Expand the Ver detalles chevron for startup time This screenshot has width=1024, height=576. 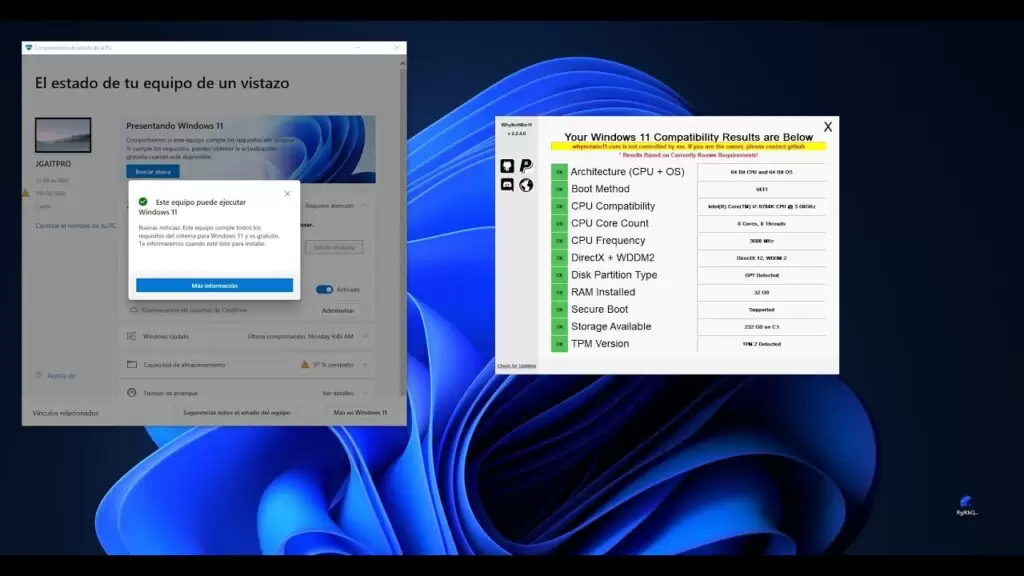(365, 393)
